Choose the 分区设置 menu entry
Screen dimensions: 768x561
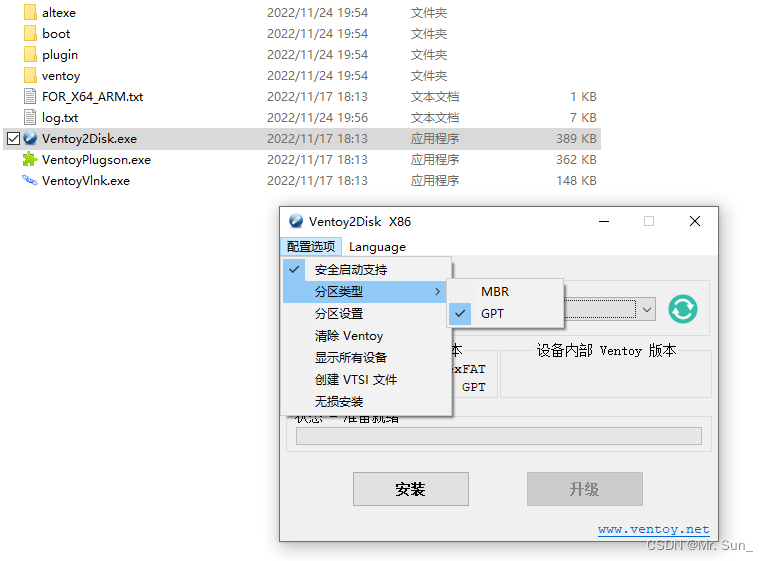[x=367, y=314]
